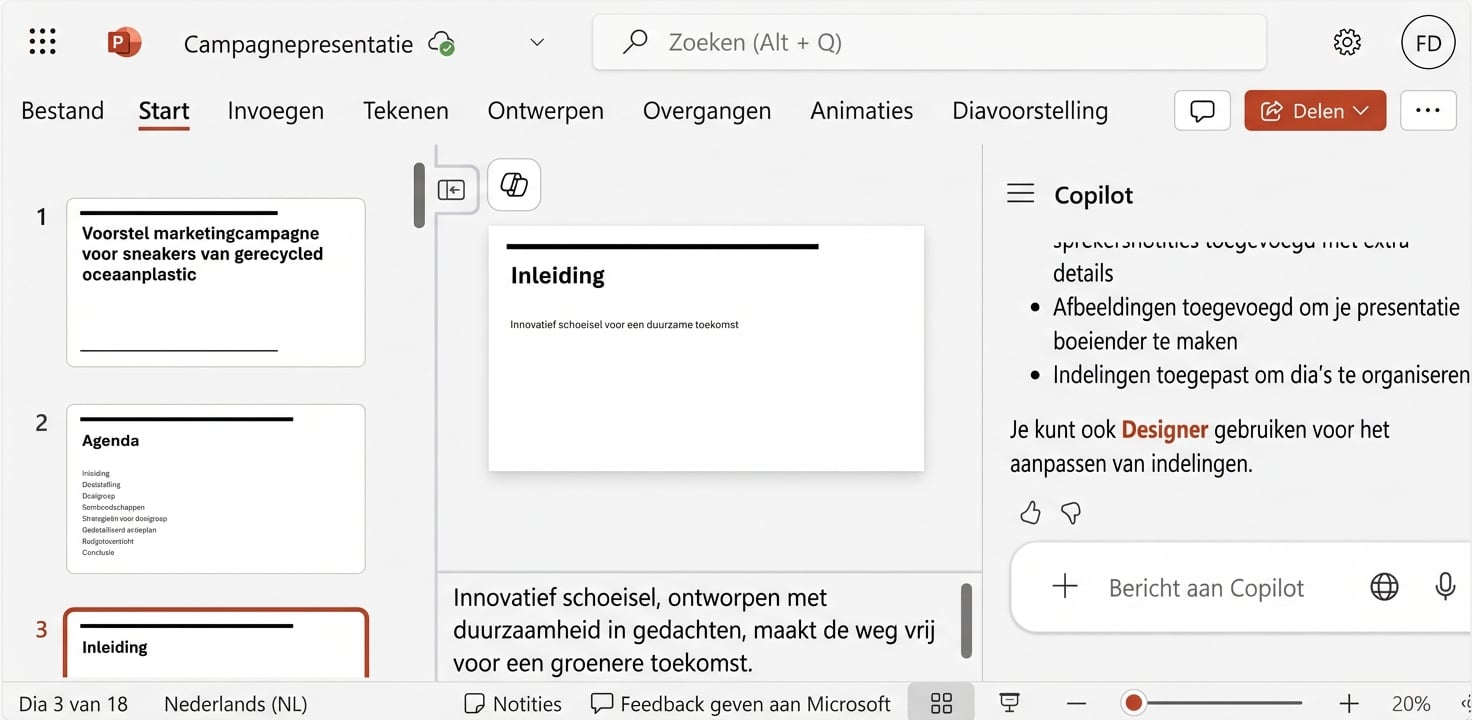This screenshot has height=720, width=1472.
Task: Start slideshow from the status bar icon
Action: coord(1009,703)
